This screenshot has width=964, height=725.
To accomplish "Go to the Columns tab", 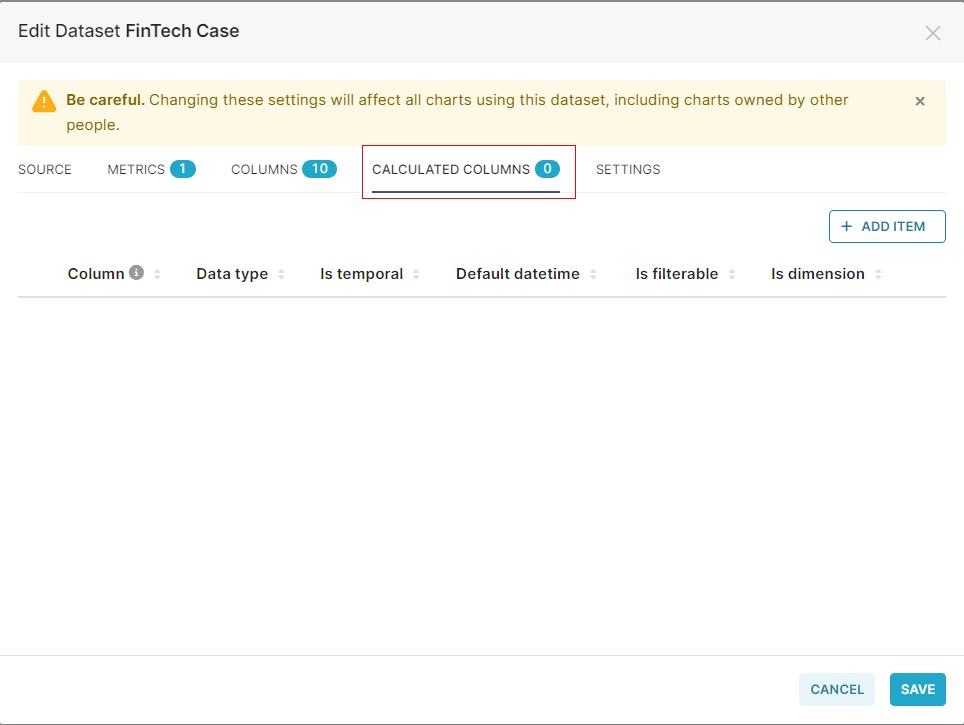I will (x=283, y=169).
